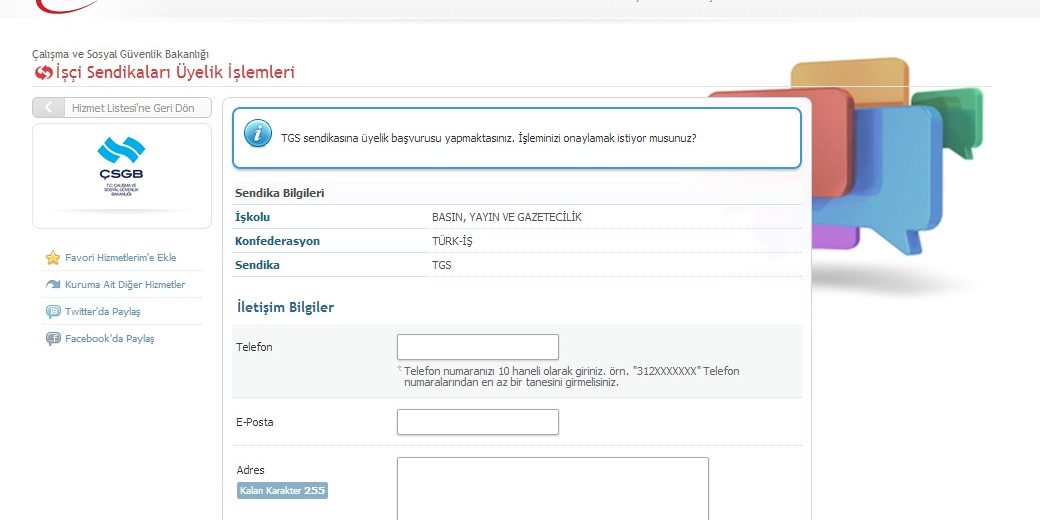Screen dimensions: 1040x520
Task: Focus the Telefon input field
Action: tap(477, 347)
